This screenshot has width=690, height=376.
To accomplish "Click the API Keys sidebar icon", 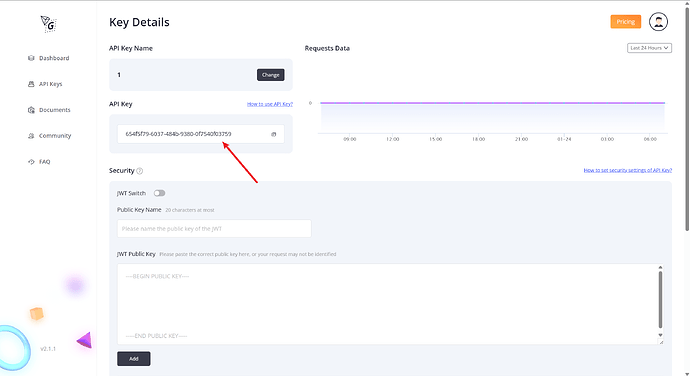I will pyautogui.click(x=31, y=84).
